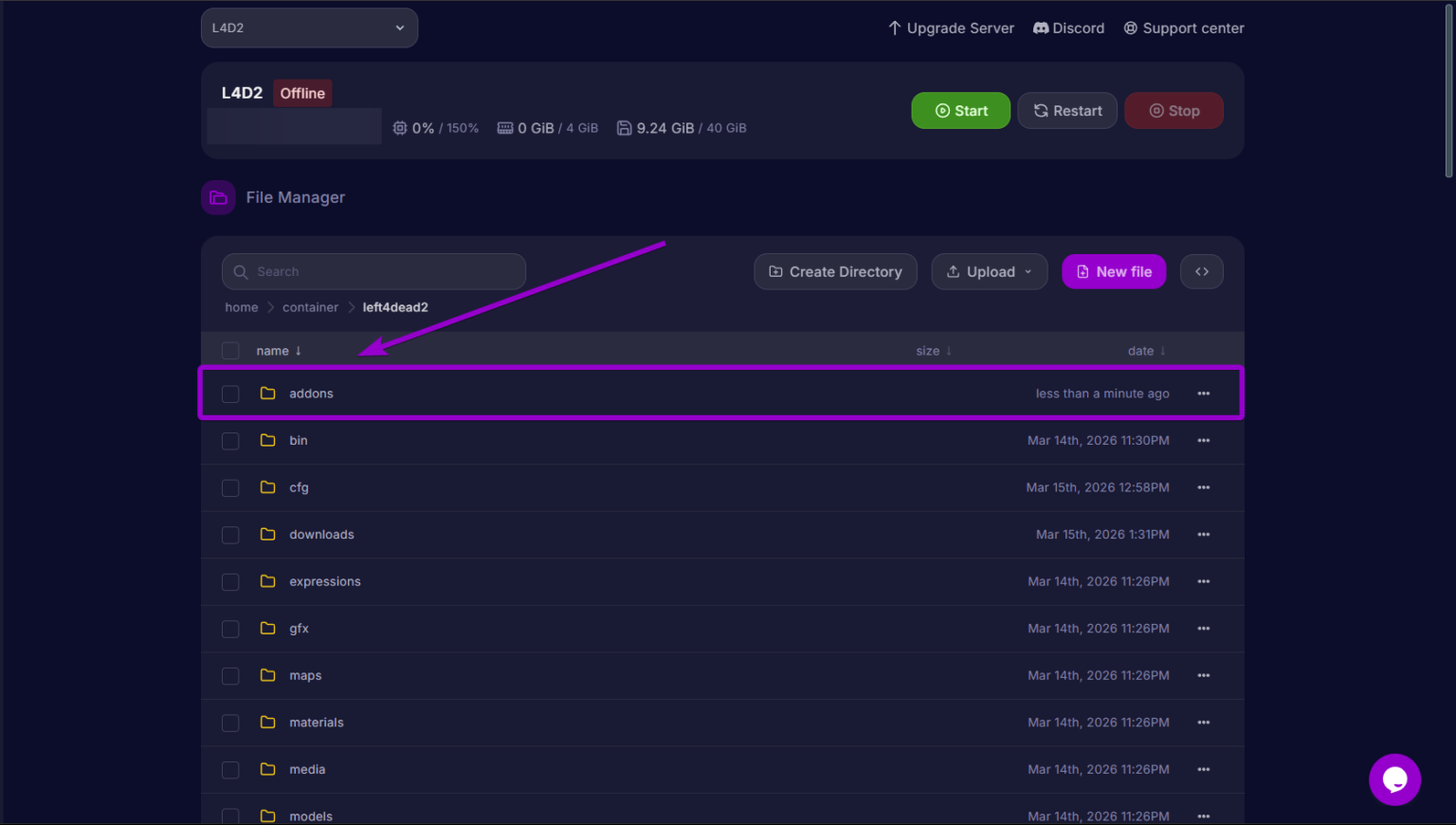Navigate to the container breadcrumb
Screen dimensions: 1456x825
(310, 307)
